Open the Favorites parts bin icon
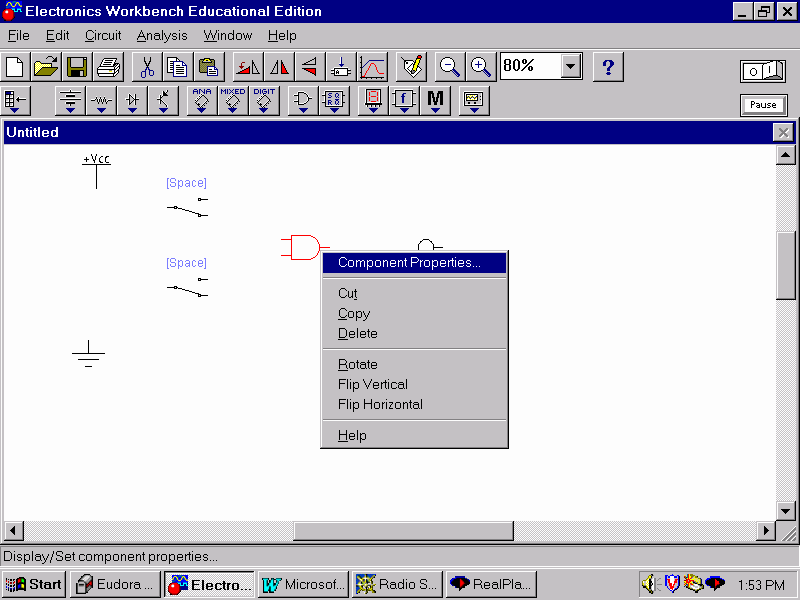Screen dimensions: 800x600 click(x=15, y=101)
